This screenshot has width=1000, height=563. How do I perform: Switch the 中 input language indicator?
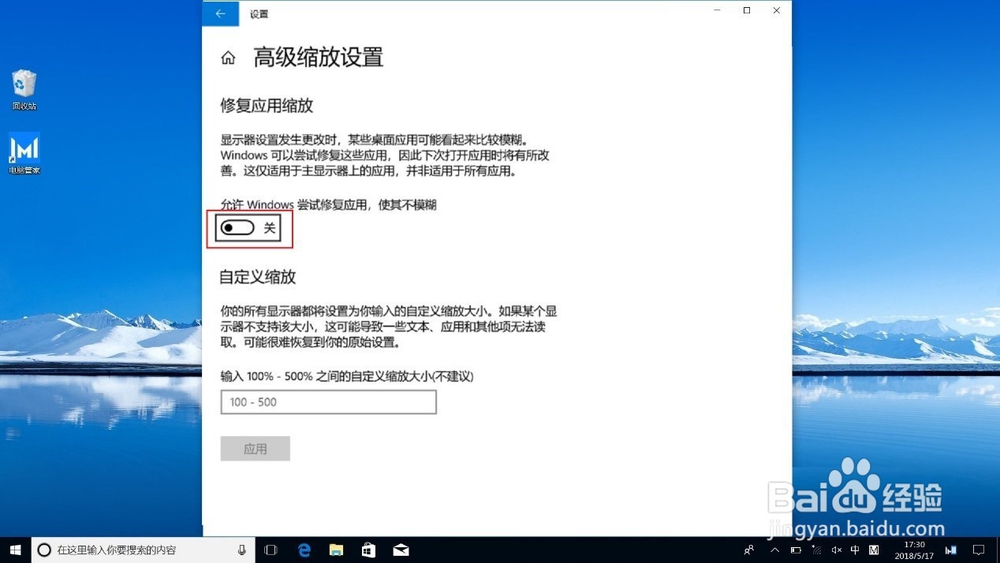(x=855, y=550)
